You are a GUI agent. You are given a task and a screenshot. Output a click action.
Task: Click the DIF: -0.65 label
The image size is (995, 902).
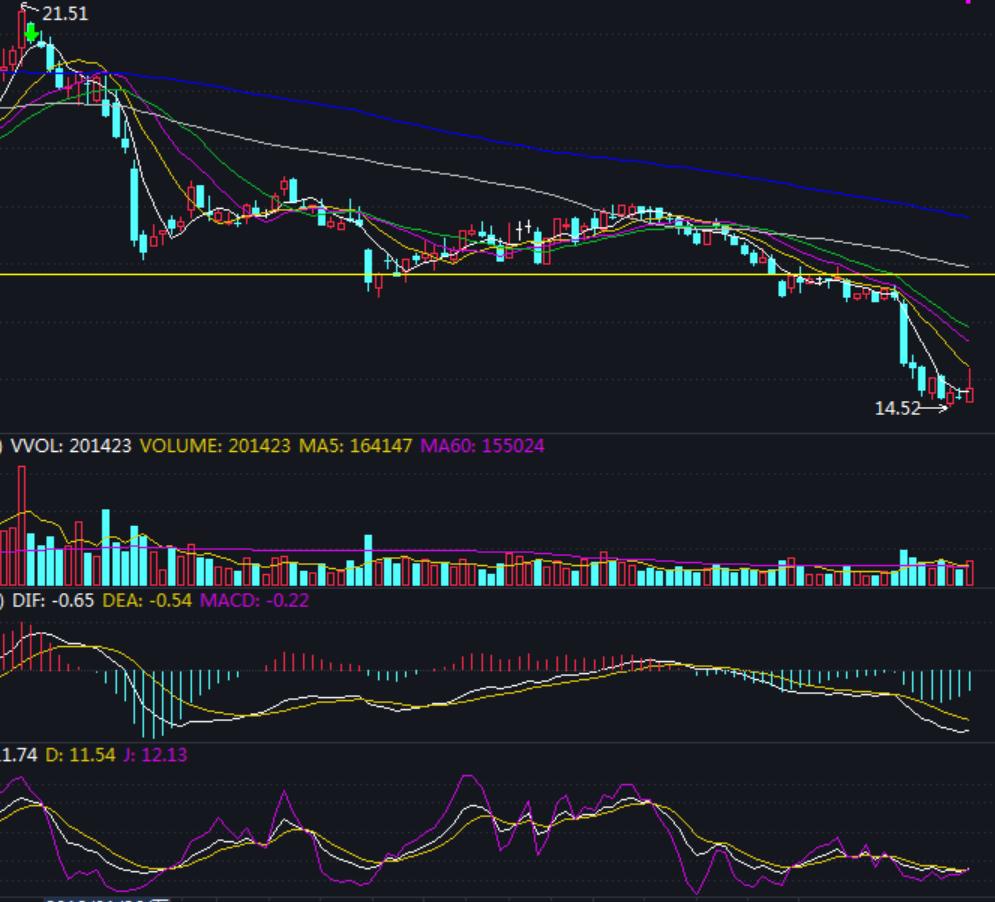[53, 600]
